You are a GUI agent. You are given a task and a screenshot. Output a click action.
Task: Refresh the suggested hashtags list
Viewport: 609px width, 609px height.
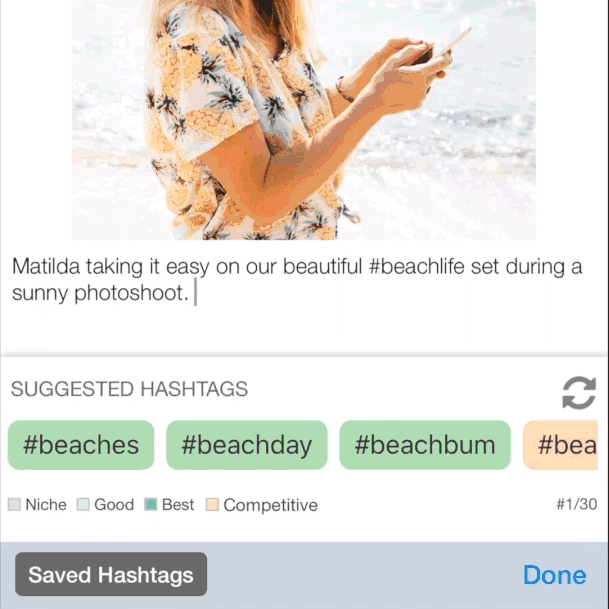pyautogui.click(x=578, y=392)
